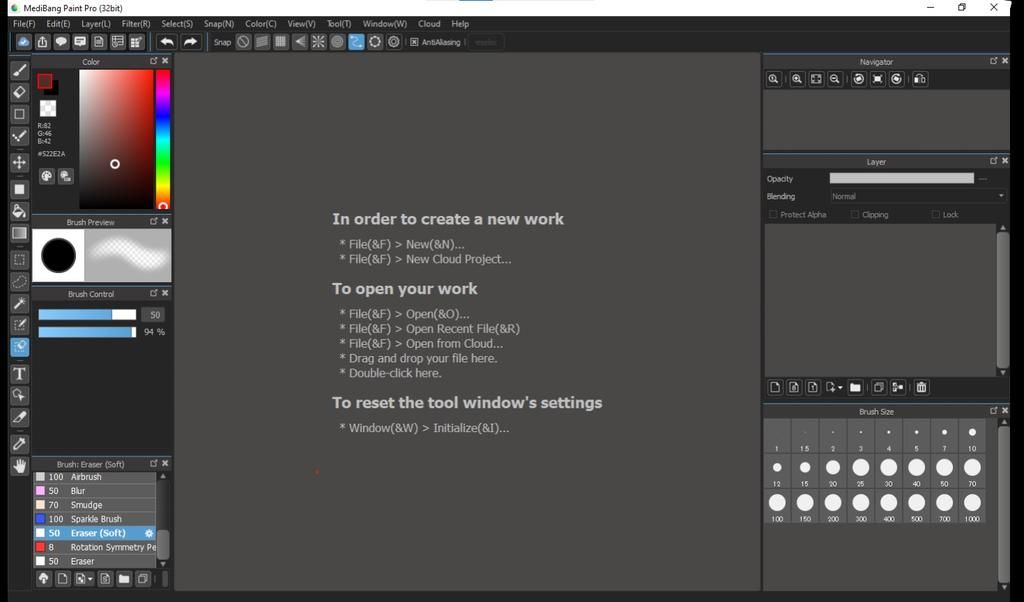Undock the Brush Preview panel
1024x602 pixels.
click(153, 221)
